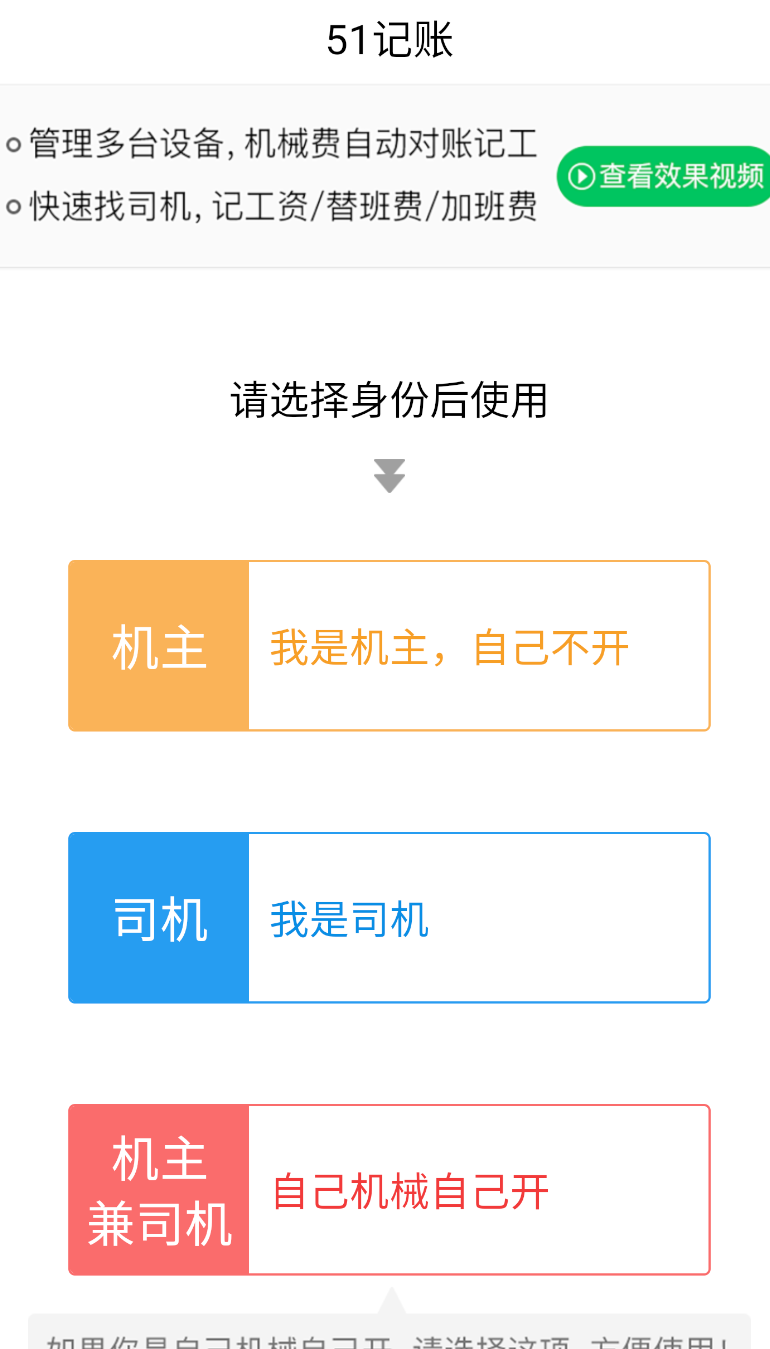
Task: Click 快速找司机 banner line
Action: [283, 206]
